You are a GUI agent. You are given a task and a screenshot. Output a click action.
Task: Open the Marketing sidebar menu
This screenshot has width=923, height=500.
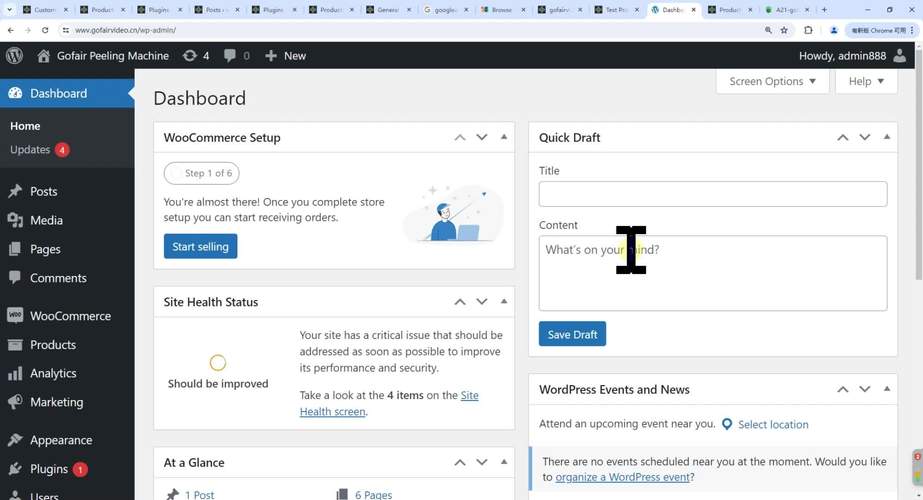pos(56,402)
